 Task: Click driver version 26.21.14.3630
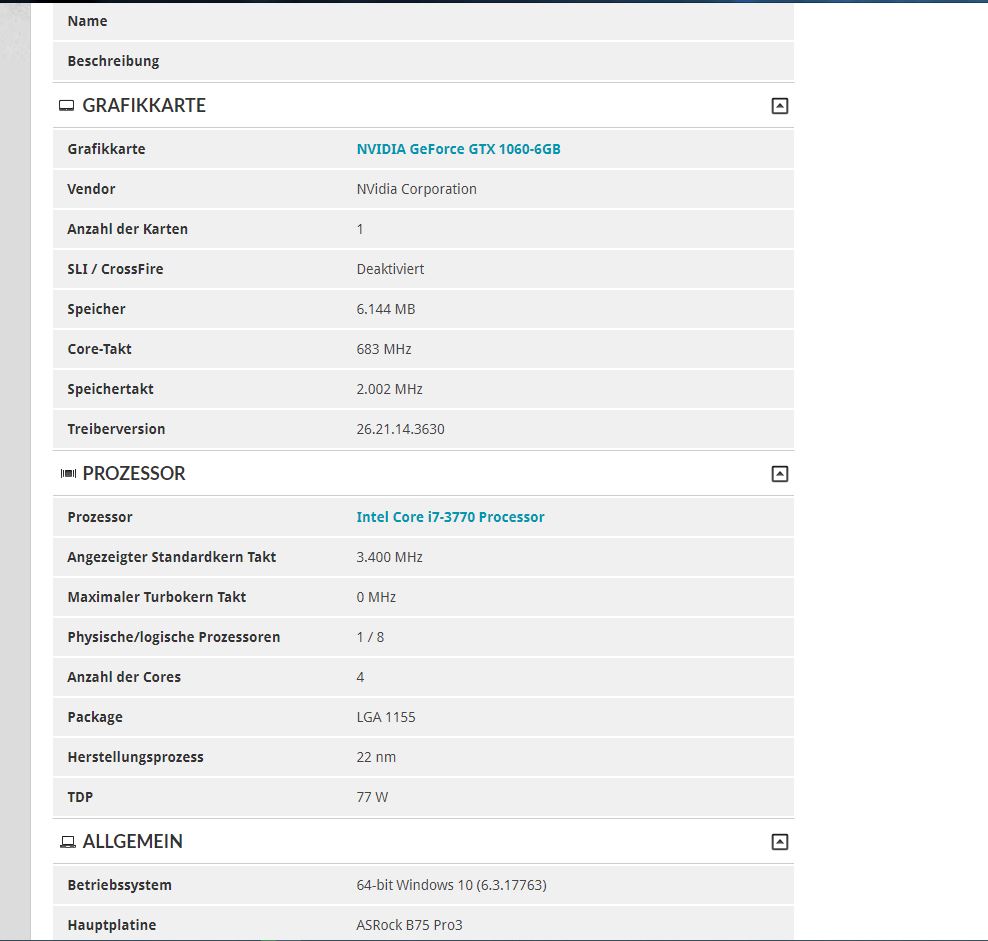pyautogui.click(x=400, y=429)
